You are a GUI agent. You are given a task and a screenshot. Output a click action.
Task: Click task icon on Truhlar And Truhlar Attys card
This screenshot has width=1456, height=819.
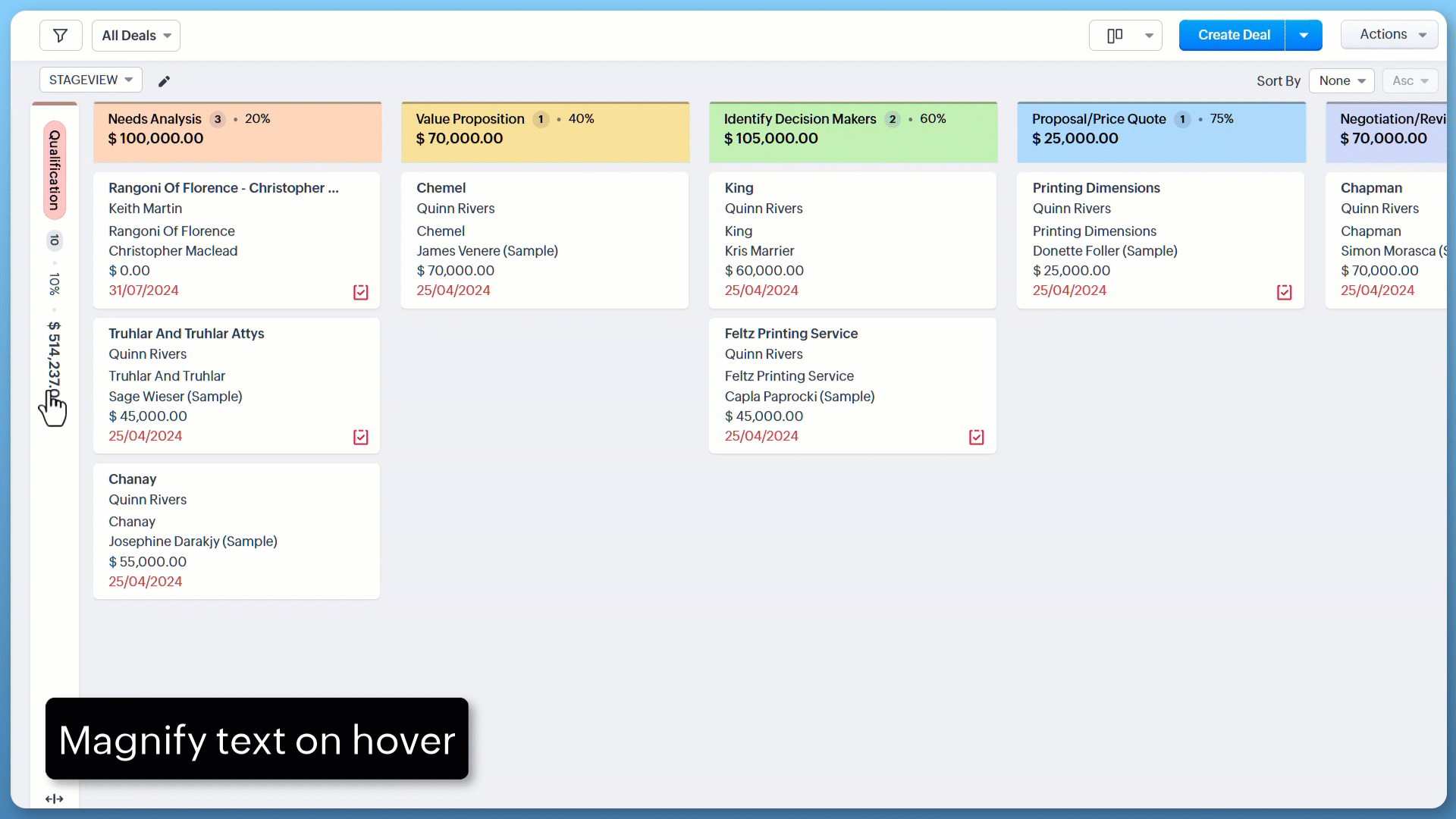pos(360,437)
